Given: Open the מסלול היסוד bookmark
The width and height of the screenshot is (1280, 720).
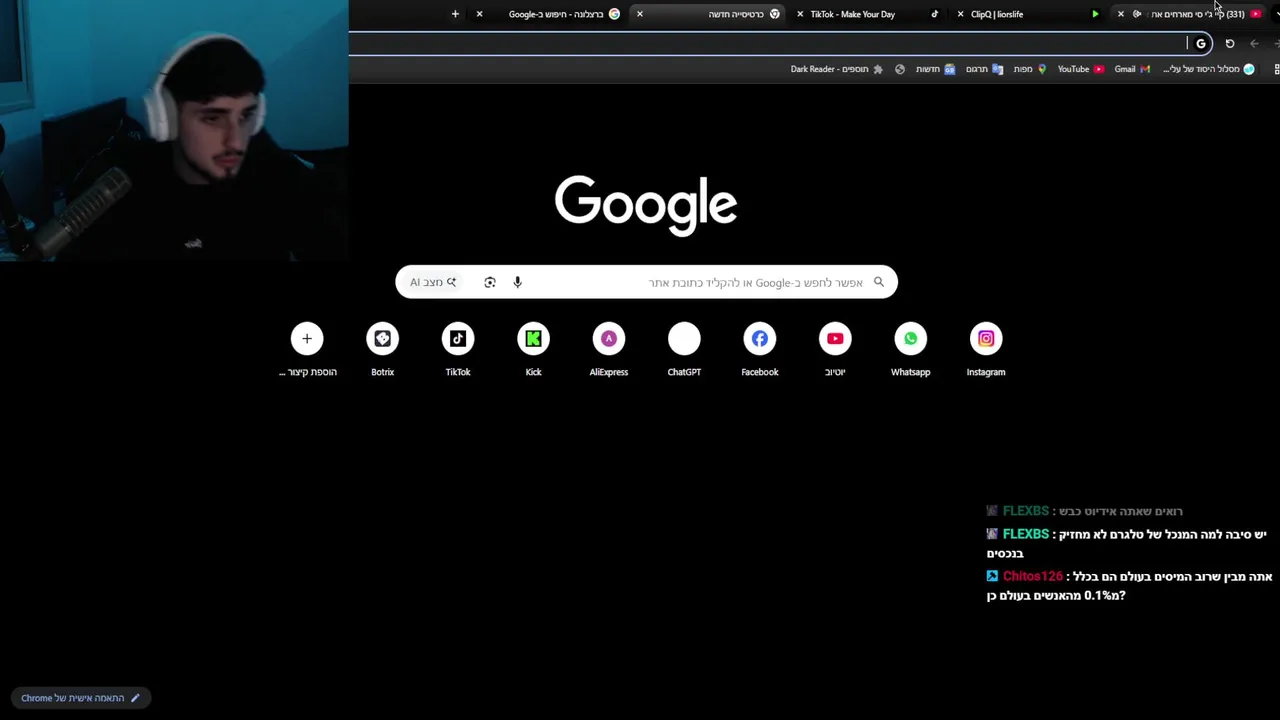Looking at the screenshot, I should 1208,69.
